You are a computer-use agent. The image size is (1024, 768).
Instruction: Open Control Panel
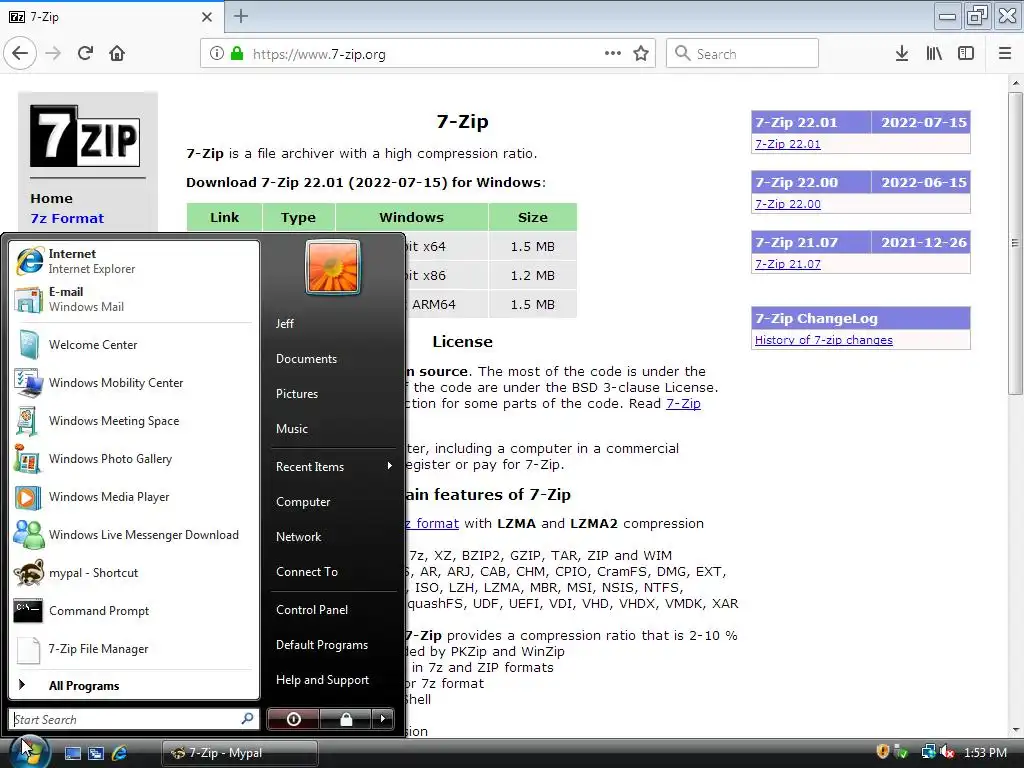(333, 609)
